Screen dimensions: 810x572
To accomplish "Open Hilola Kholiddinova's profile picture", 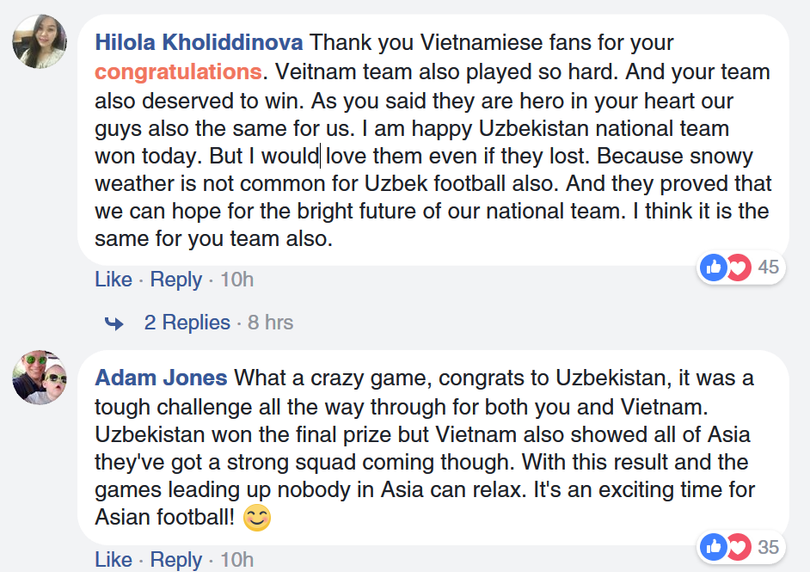I will (x=40, y=42).
